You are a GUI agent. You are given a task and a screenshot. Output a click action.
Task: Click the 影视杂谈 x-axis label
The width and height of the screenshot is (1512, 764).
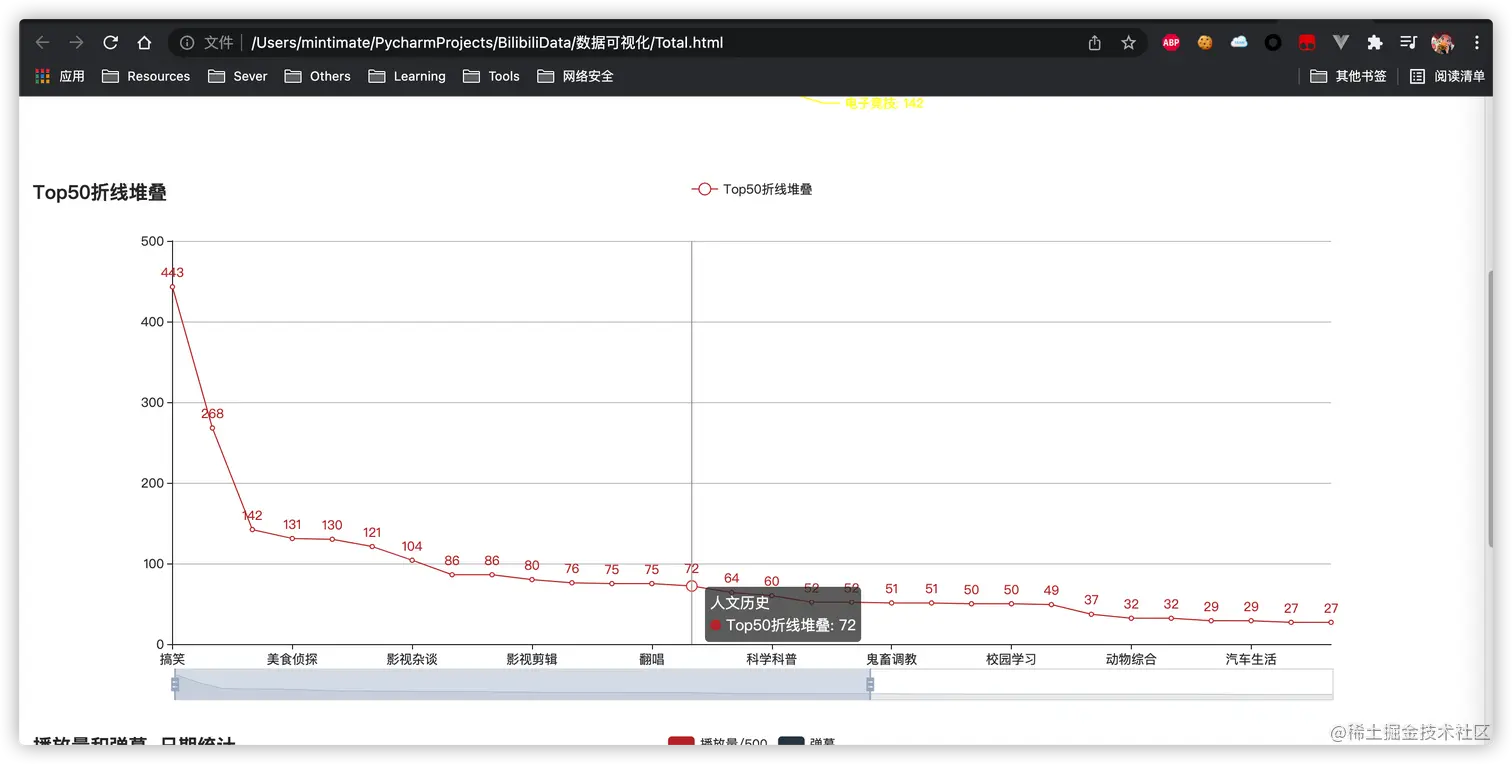[x=412, y=660]
